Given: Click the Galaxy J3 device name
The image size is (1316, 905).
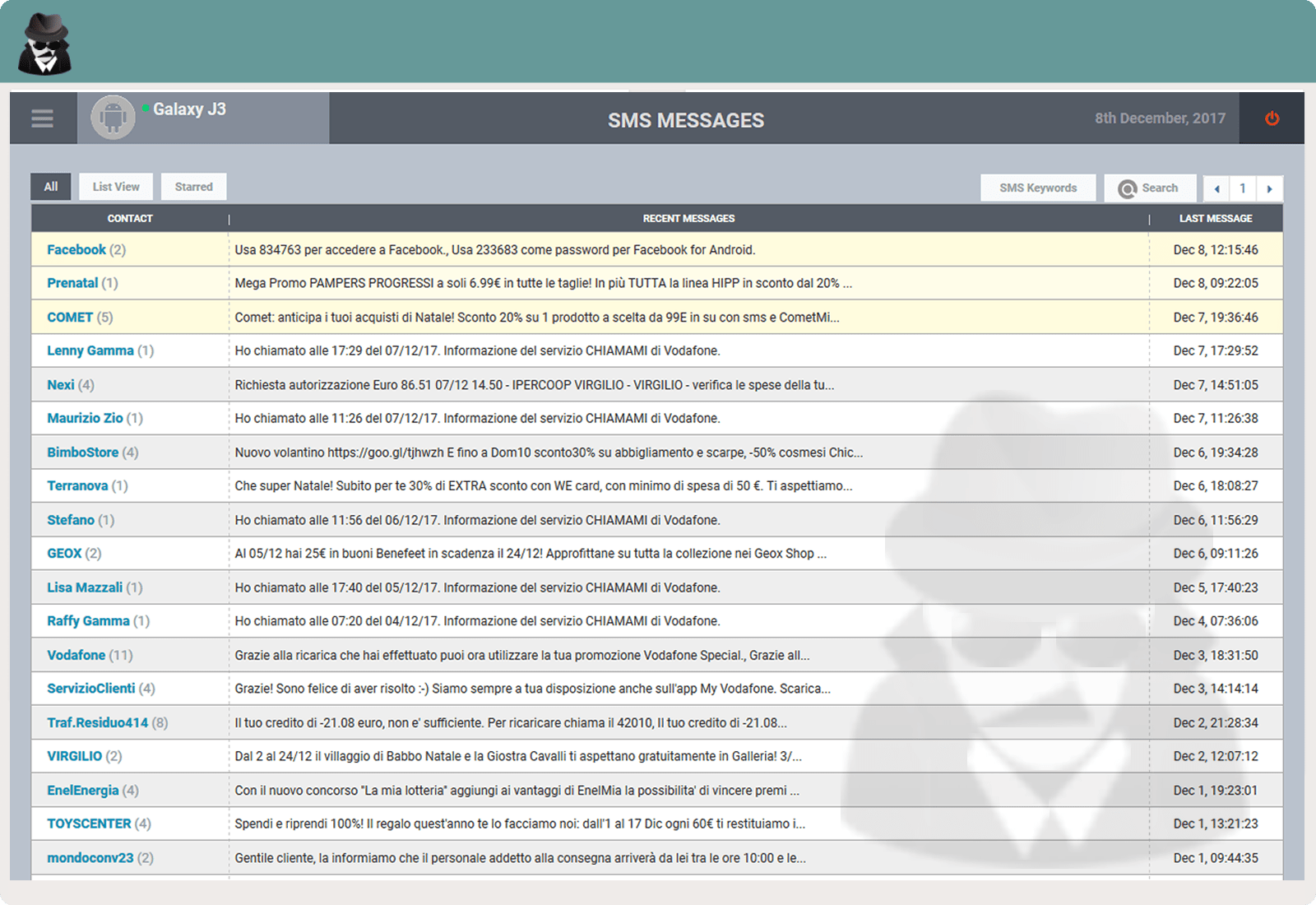Looking at the screenshot, I should coord(189,109).
